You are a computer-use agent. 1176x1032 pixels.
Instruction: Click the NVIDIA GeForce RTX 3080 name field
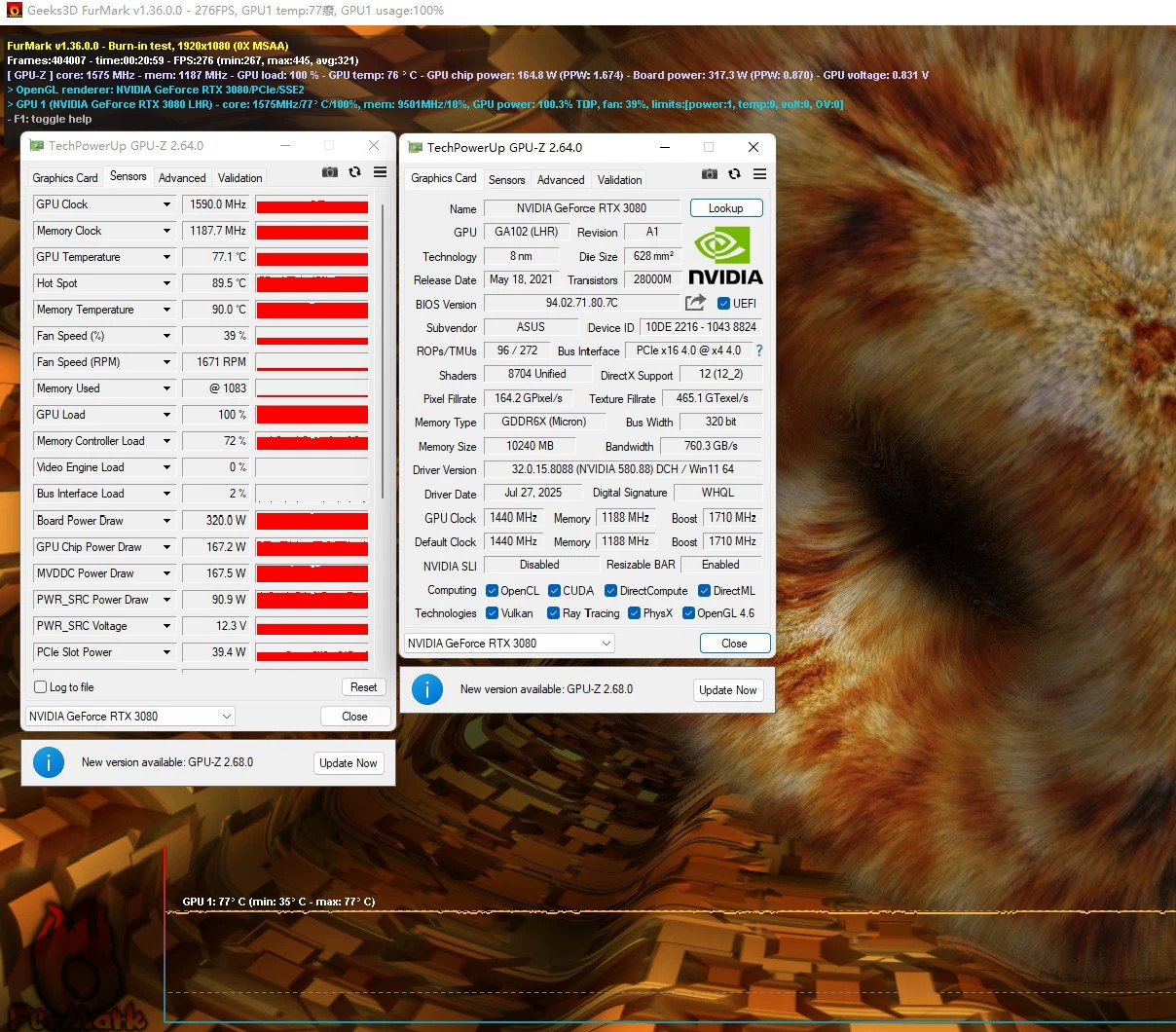click(581, 208)
